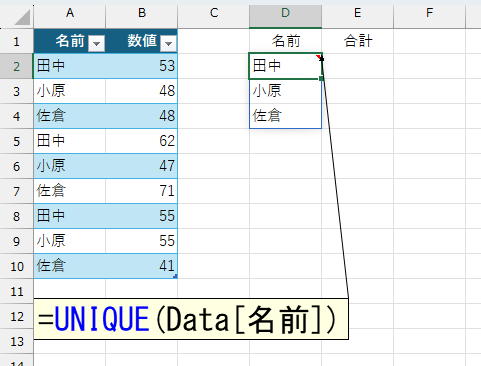
Task: Click cell B10 with value 41
Action: [x=142, y=266]
